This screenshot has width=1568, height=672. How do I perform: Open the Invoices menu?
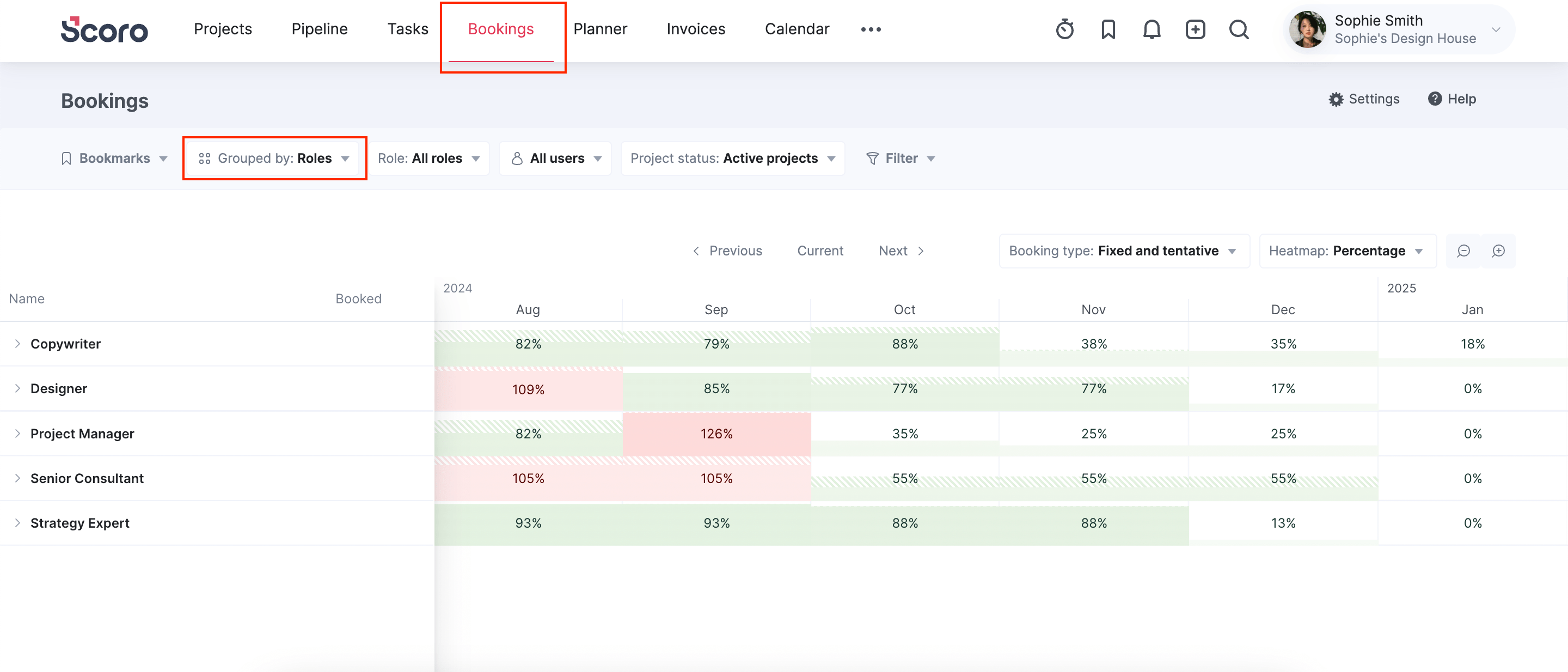click(x=696, y=29)
